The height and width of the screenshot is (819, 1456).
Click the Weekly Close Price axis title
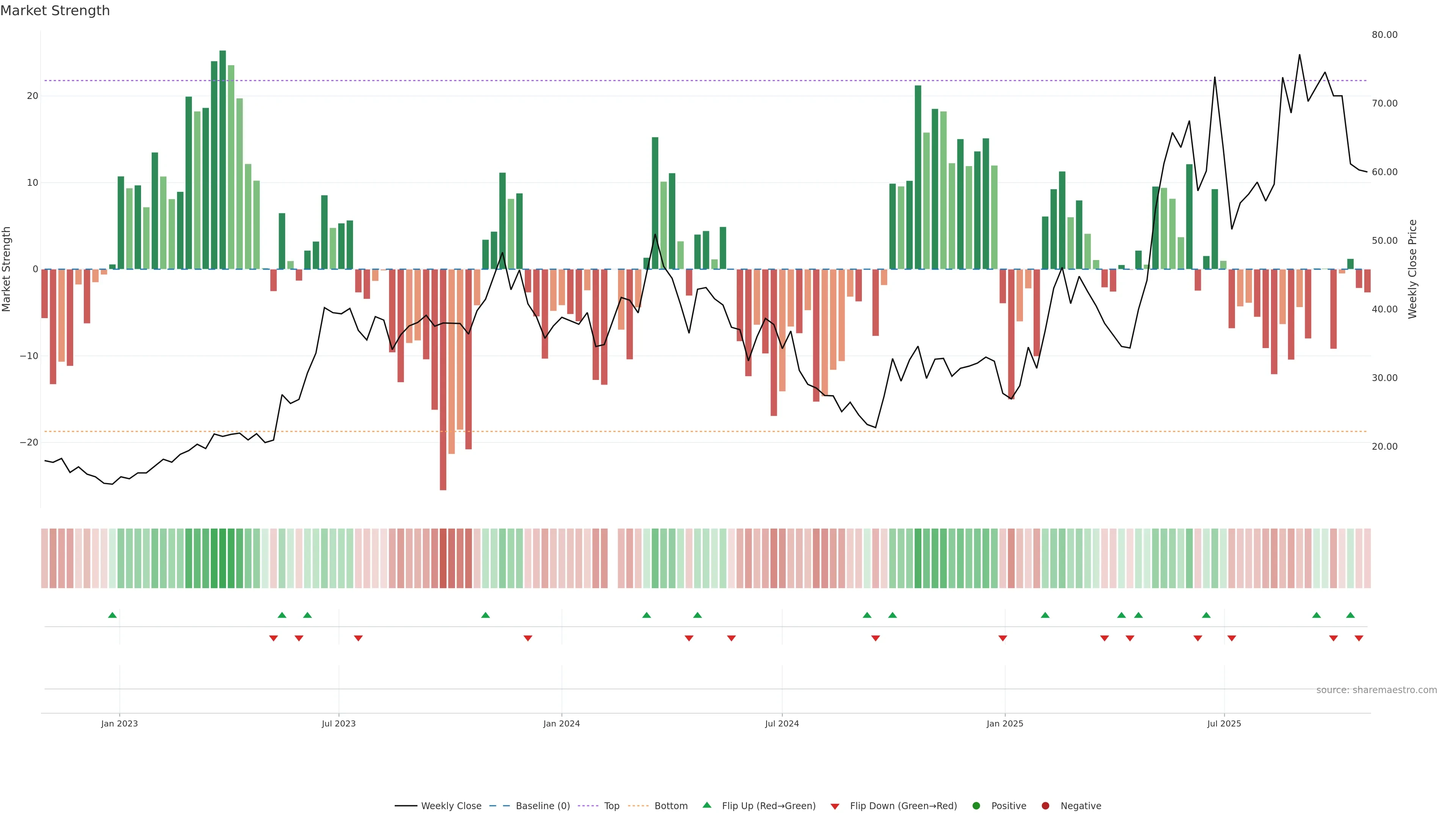click(x=1412, y=269)
